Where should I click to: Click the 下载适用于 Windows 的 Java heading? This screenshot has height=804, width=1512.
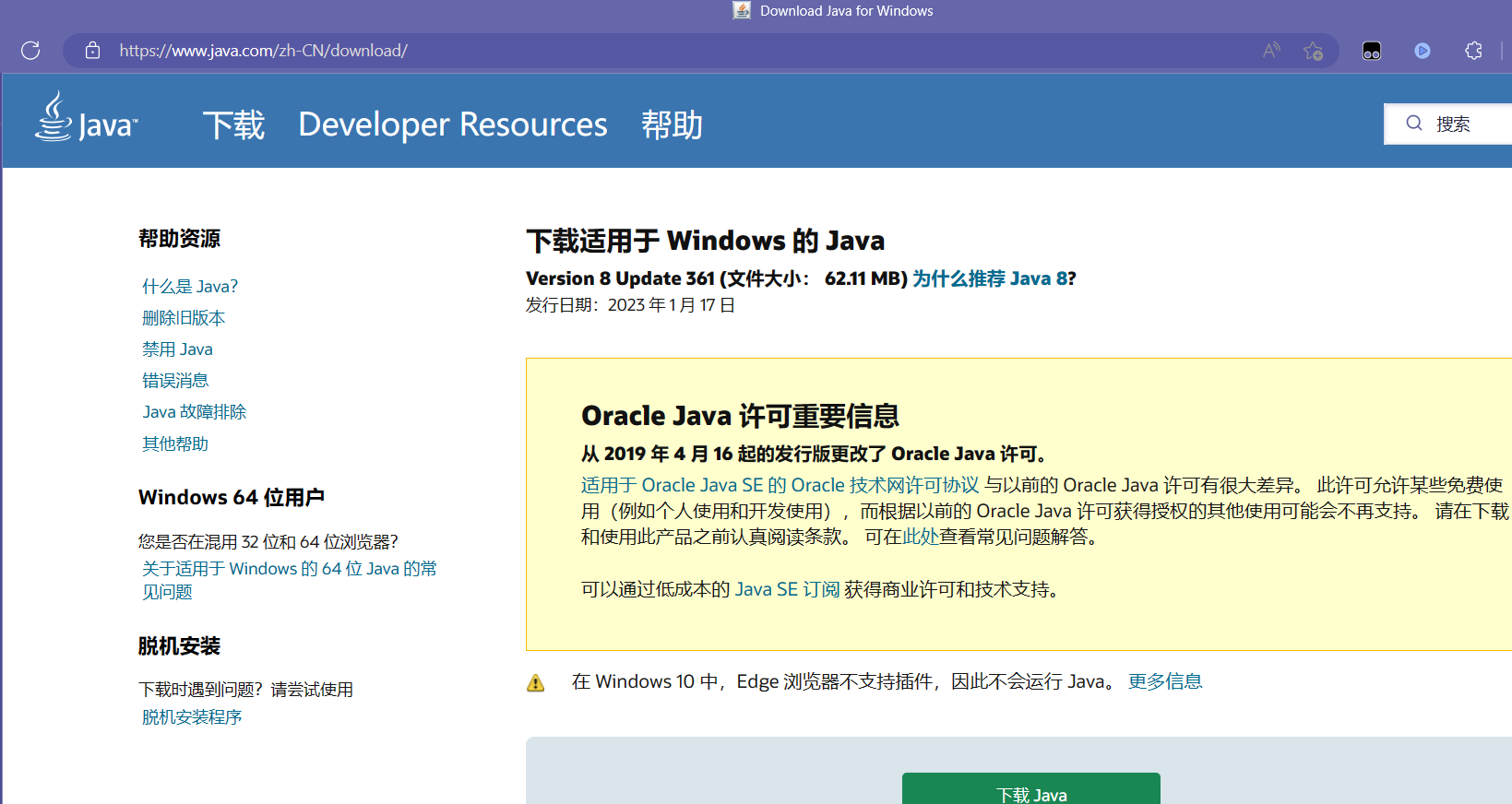point(706,241)
